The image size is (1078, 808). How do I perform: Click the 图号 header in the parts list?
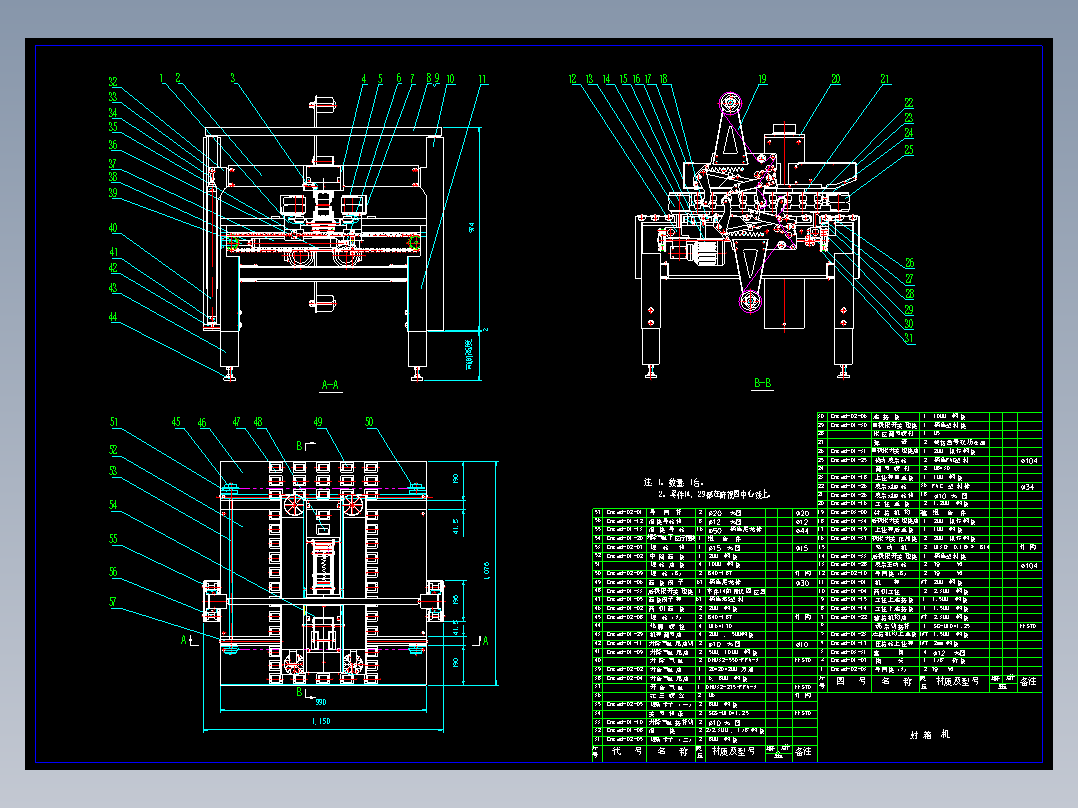[850, 681]
